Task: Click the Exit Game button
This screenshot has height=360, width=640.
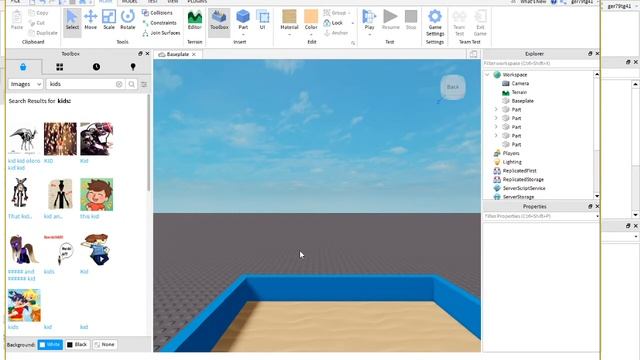Action: pos(480,23)
